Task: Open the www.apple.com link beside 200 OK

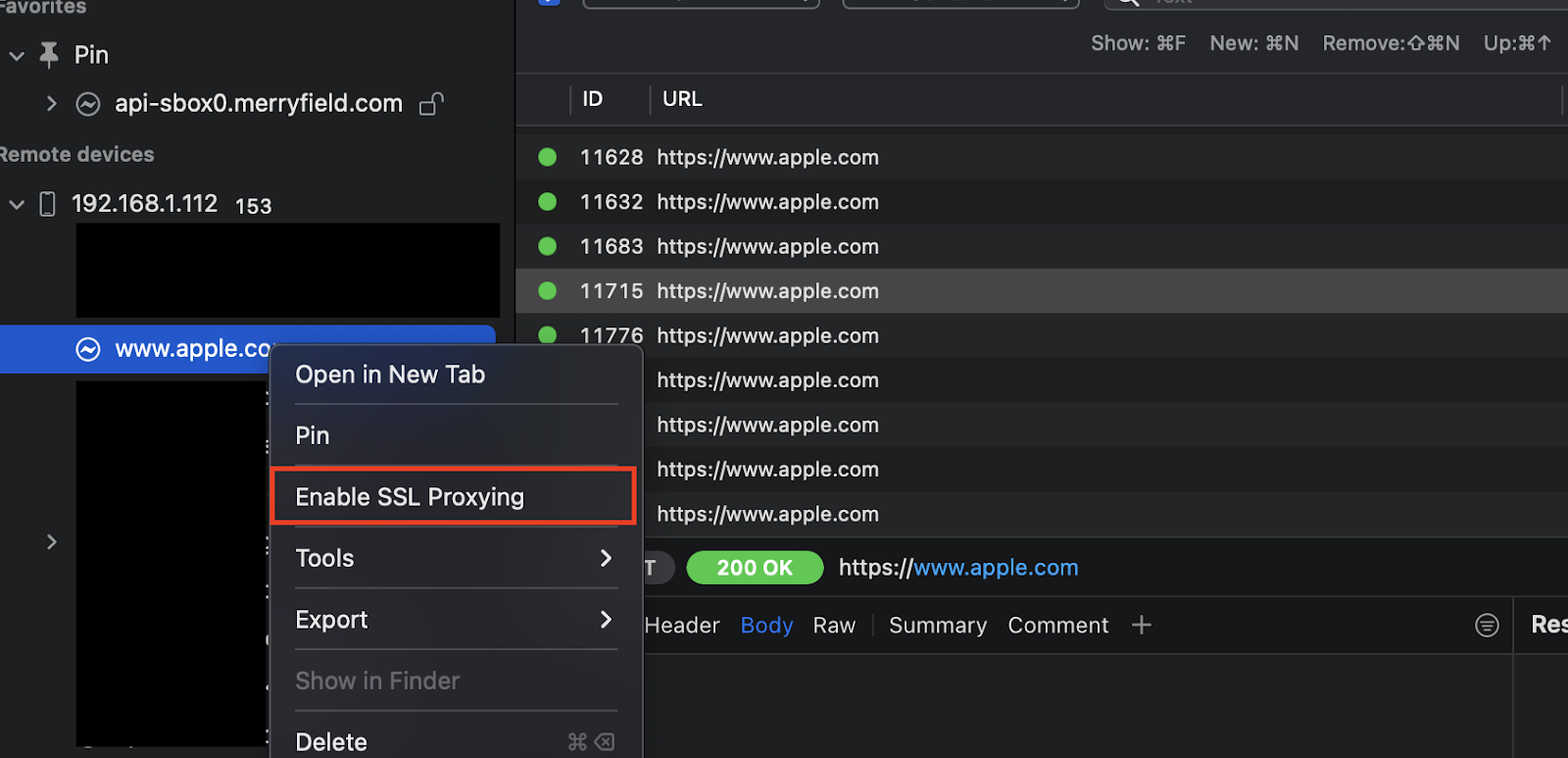Action: [996, 568]
